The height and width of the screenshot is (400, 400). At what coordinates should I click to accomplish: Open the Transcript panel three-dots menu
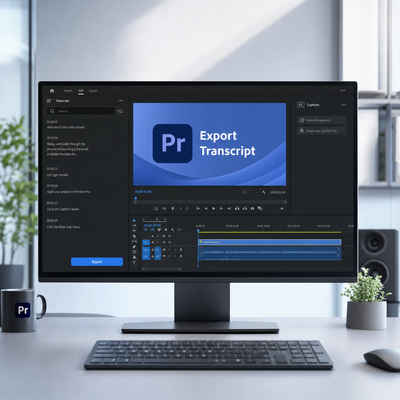(x=121, y=101)
